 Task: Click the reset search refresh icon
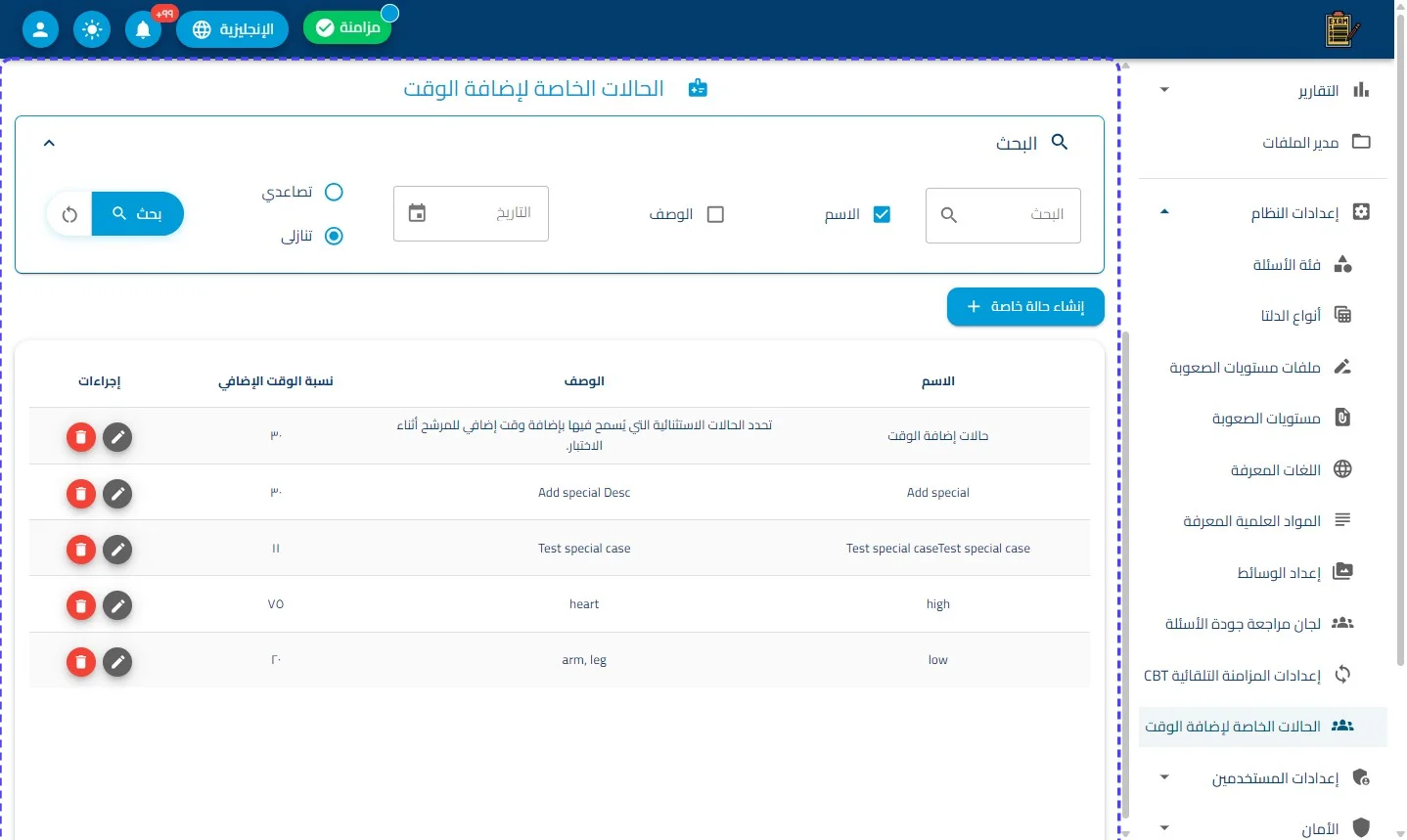[69, 214]
